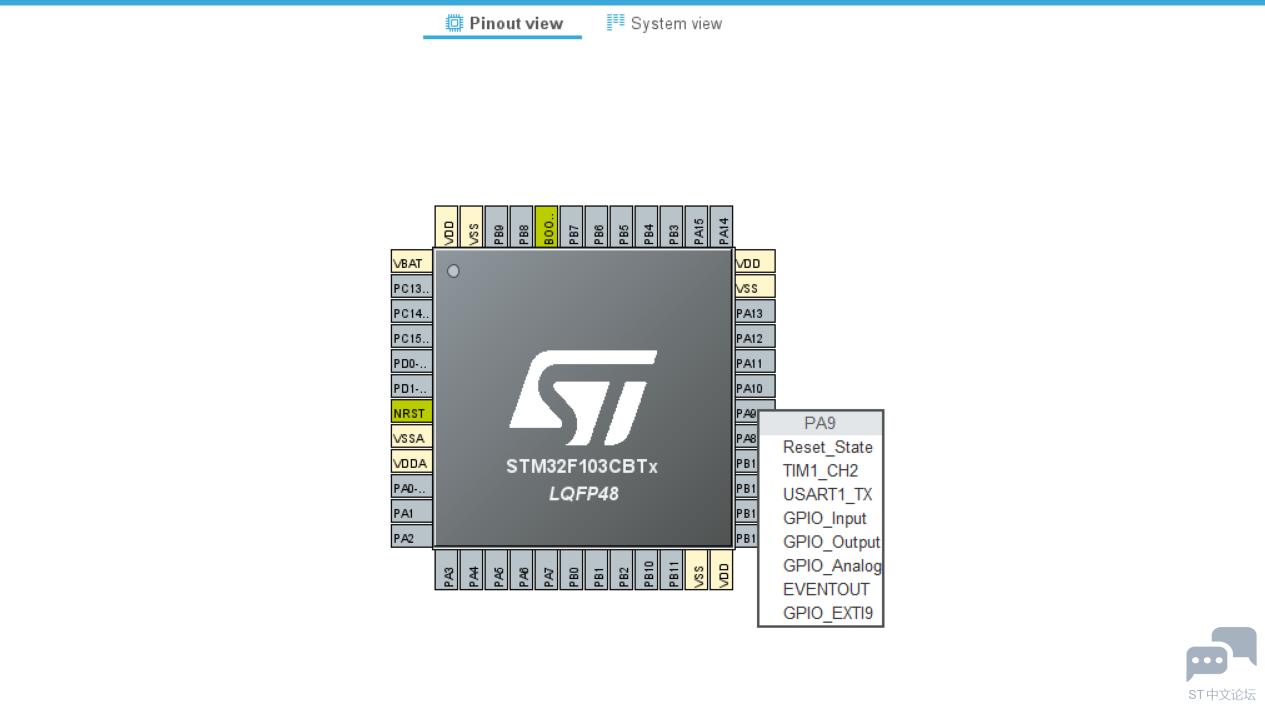Click the PC14.. pin
1265x710 pixels.
pyautogui.click(x=412, y=312)
